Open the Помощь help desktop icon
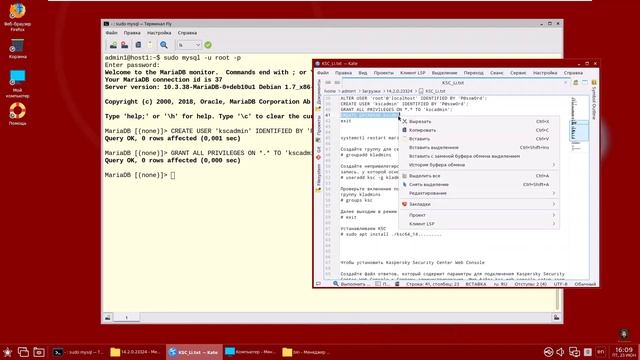640x360 pixels. pos(18,113)
